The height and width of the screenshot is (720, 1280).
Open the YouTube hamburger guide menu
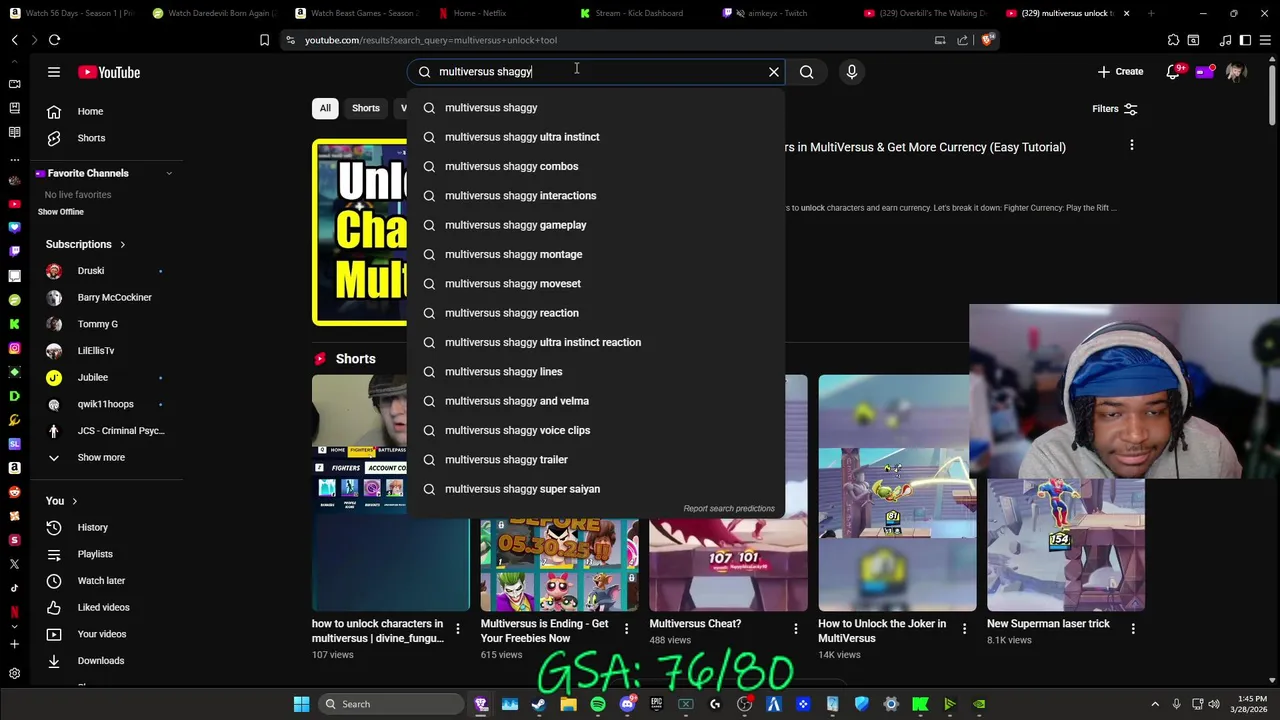tap(54, 72)
